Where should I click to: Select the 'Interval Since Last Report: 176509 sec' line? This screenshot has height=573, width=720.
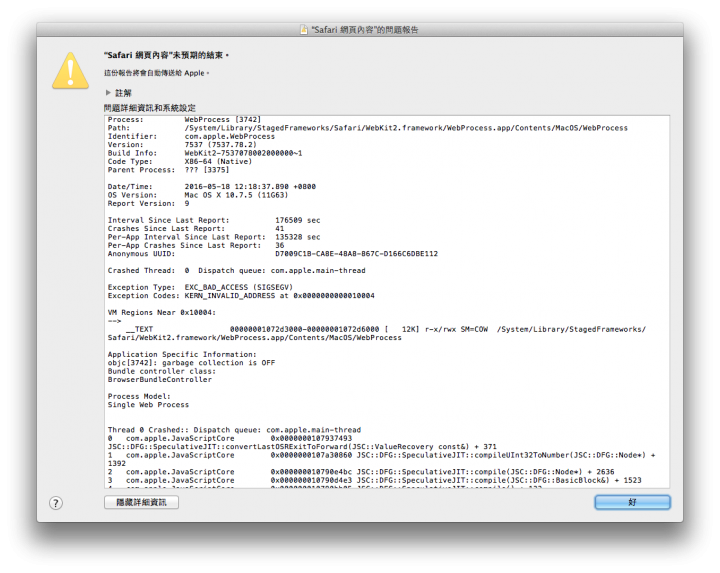coord(214,220)
